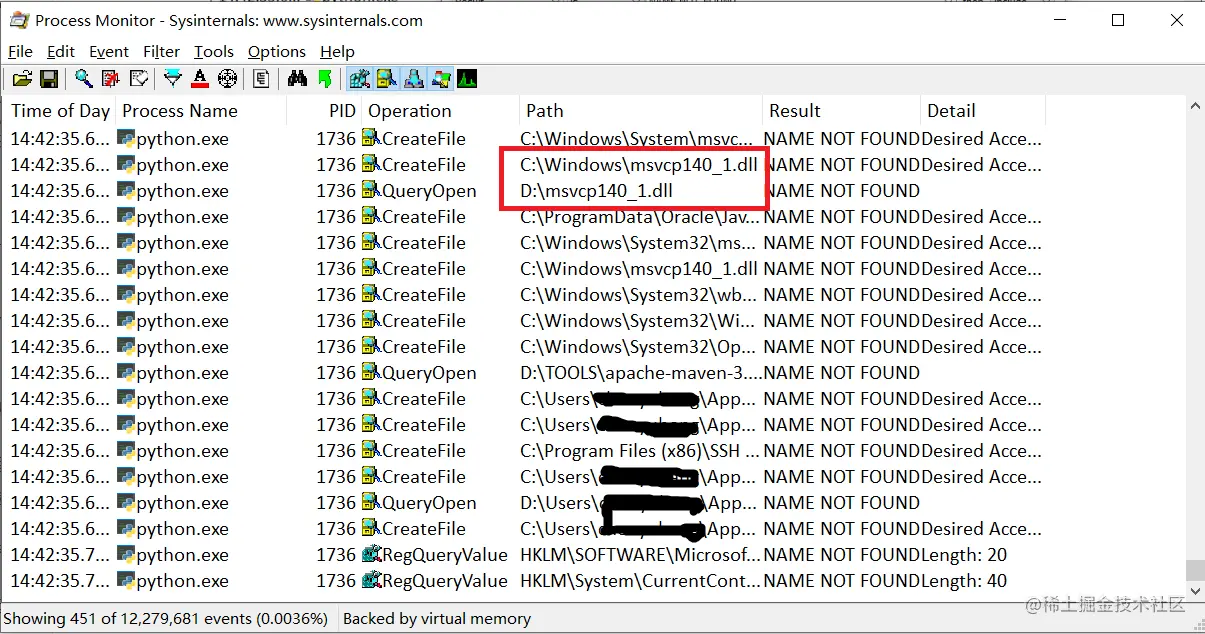Click CreateFile in the ProgramData\Oracle row
The image size is (1205, 634).
coord(424,217)
